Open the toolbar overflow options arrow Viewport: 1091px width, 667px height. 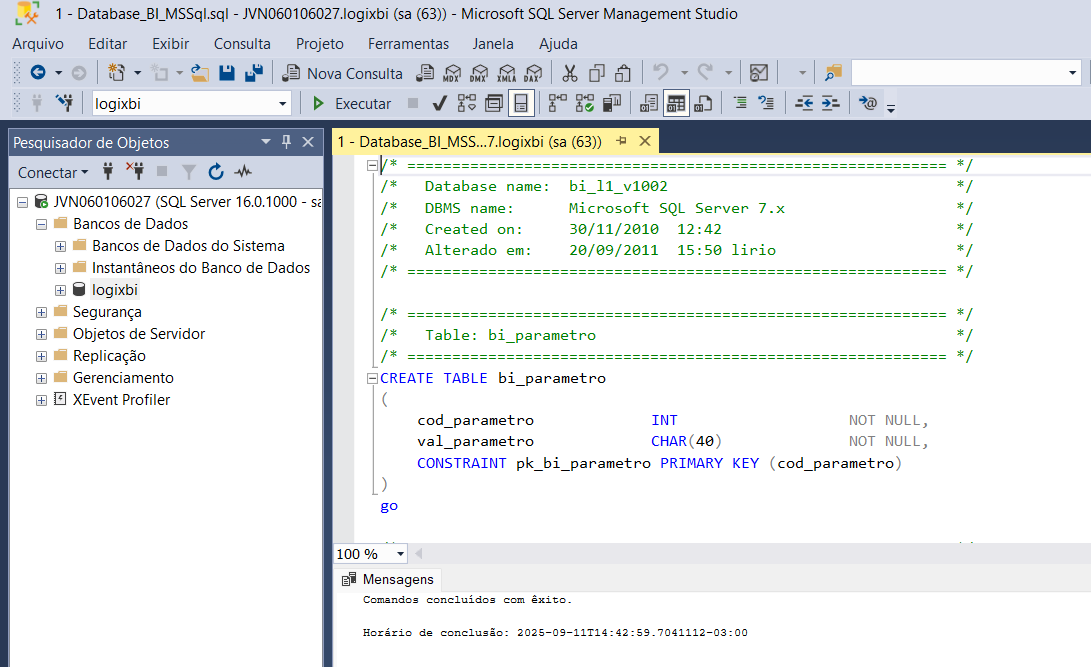(891, 107)
